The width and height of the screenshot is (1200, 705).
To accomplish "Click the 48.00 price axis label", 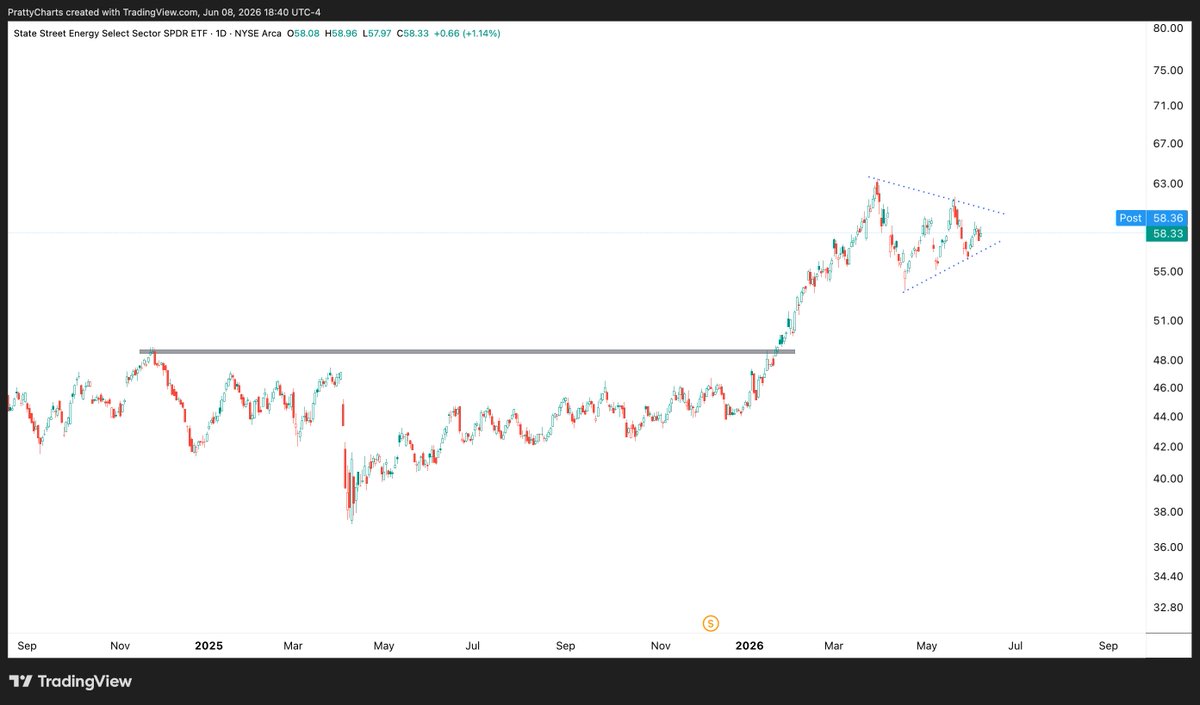I will 1167,360.
